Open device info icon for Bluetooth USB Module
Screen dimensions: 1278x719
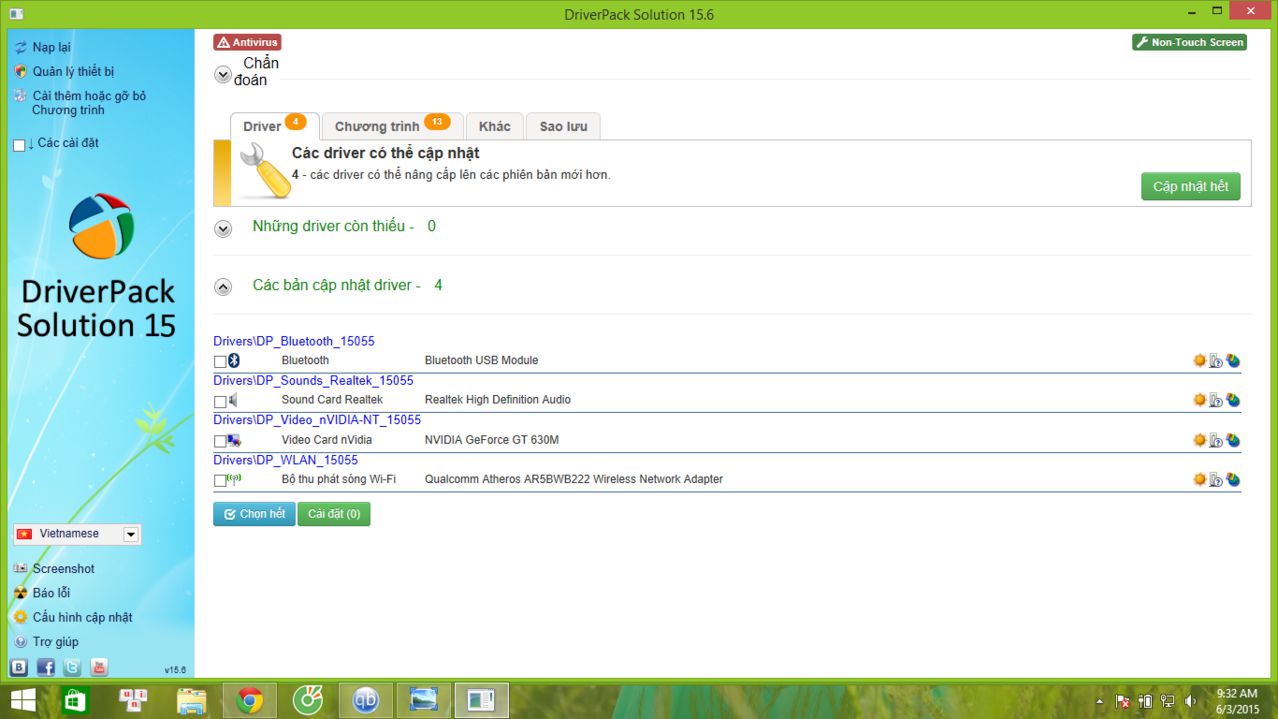click(1216, 361)
